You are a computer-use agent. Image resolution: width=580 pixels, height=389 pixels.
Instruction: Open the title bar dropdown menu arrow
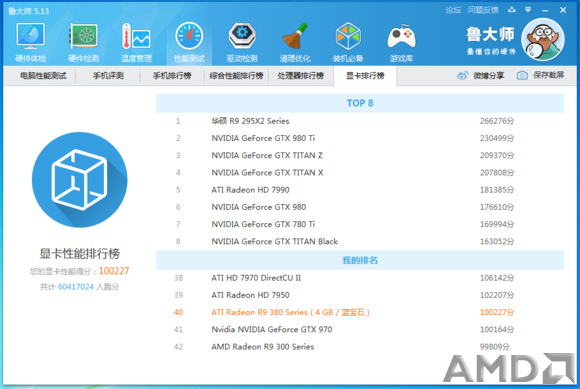[528, 10]
